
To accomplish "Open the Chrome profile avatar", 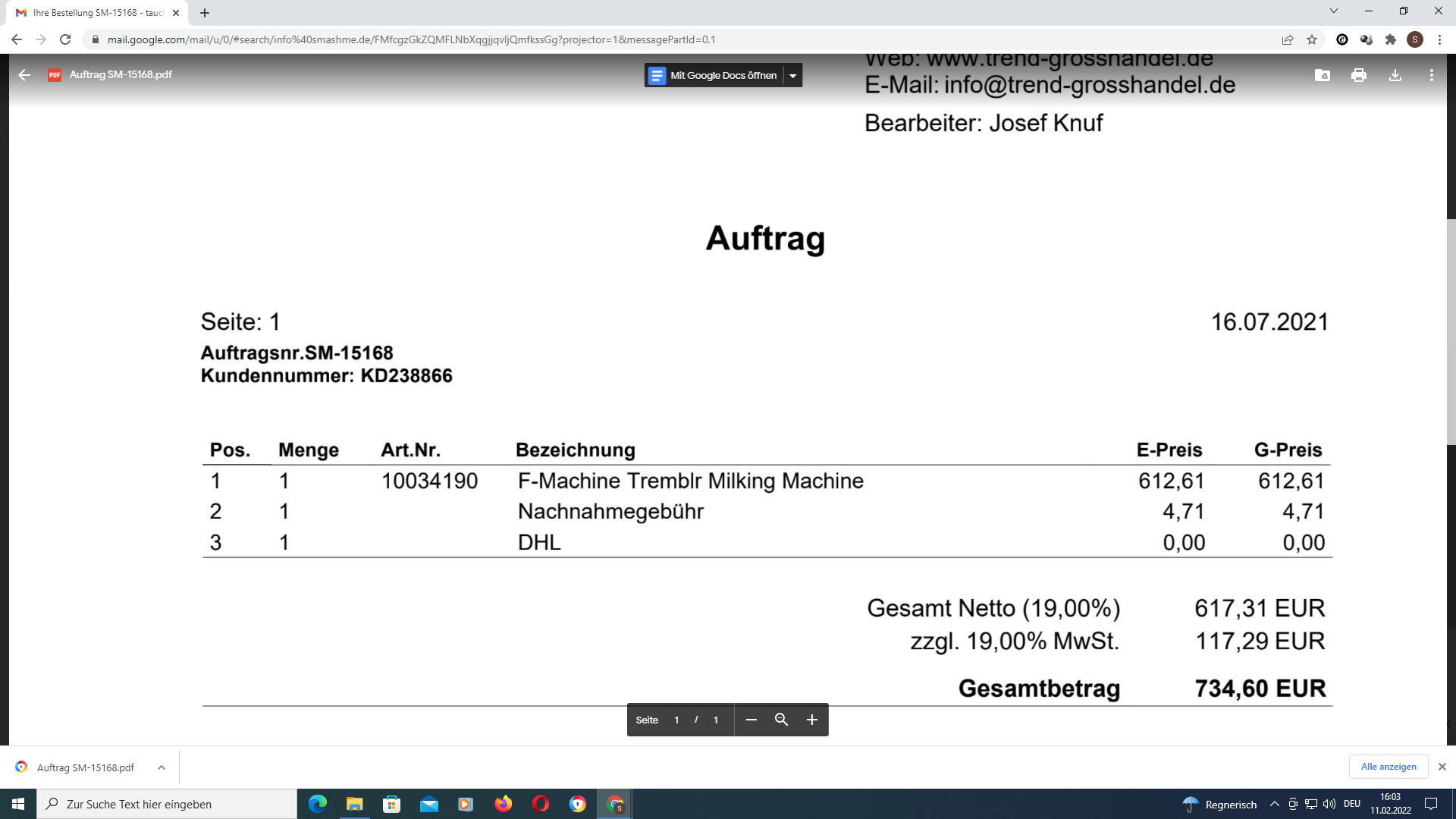I will [x=1415, y=39].
